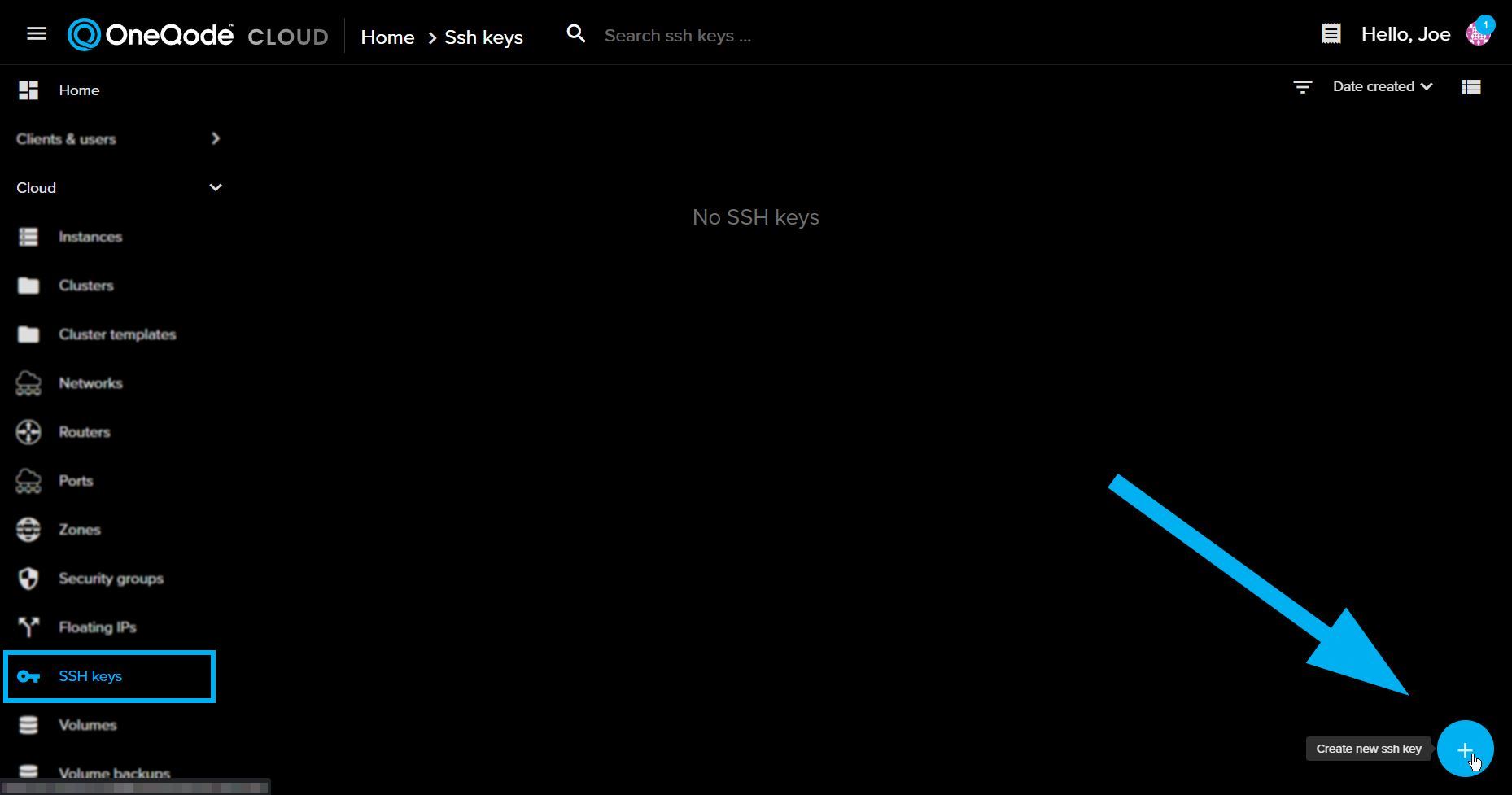Open the Date created sort dropdown
The image size is (1512, 795).
click(1381, 86)
